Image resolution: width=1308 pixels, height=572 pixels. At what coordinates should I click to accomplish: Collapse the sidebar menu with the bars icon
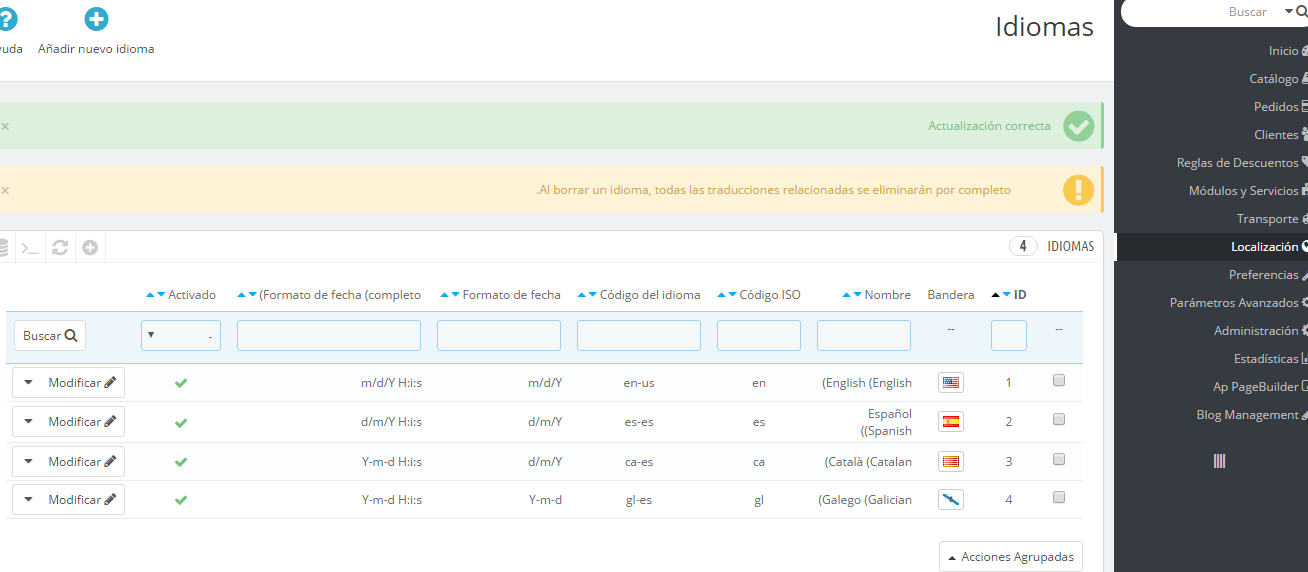point(1219,461)
